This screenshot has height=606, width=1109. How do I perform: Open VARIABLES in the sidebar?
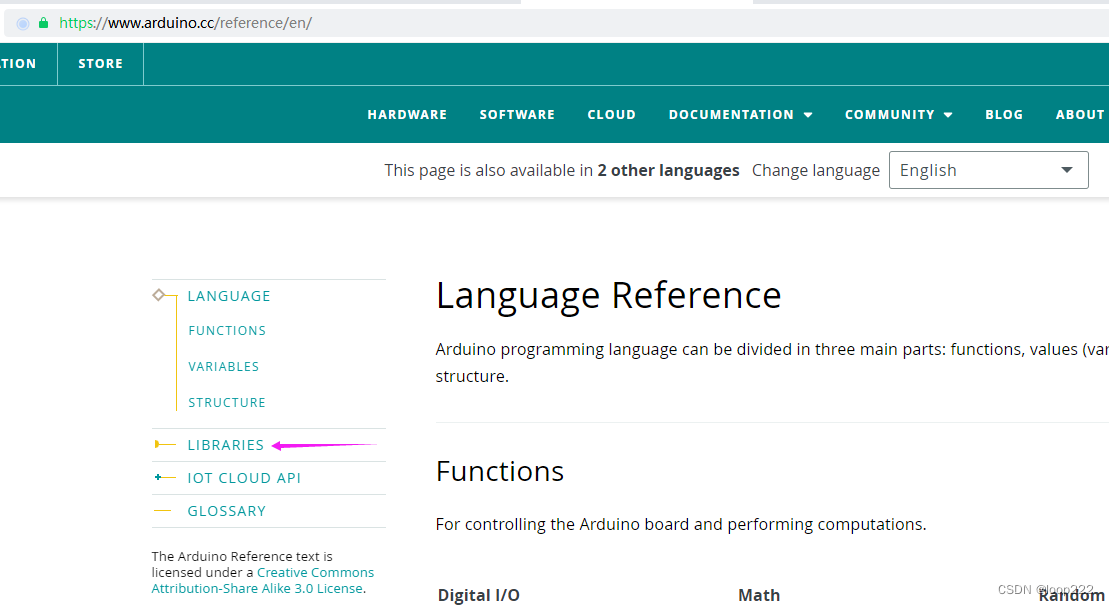[223, 367]
